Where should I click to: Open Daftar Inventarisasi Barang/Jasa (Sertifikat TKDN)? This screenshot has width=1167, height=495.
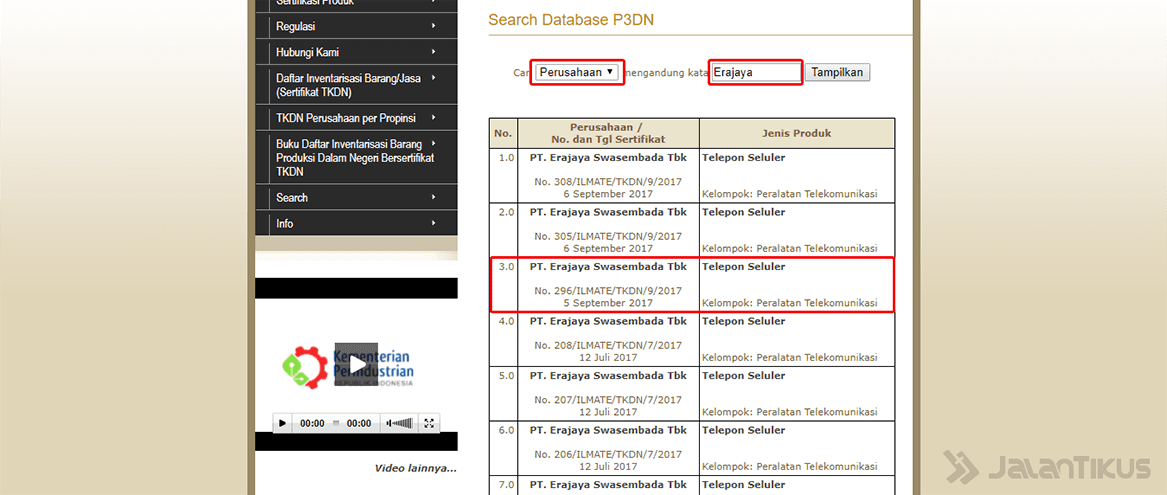(357, 85)
